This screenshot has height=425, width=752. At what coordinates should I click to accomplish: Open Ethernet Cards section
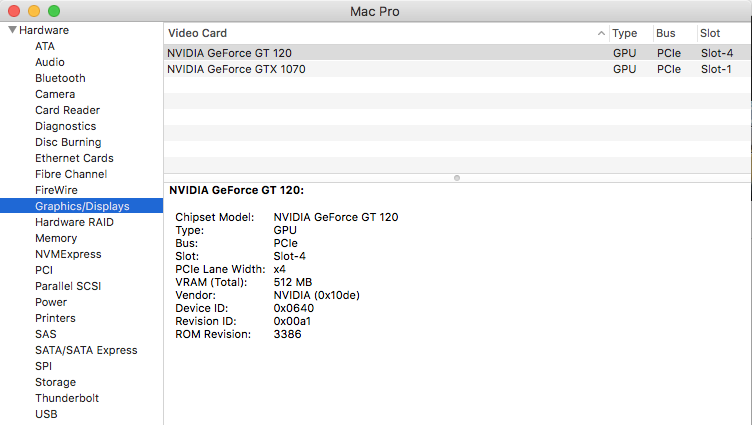point(74,158)
